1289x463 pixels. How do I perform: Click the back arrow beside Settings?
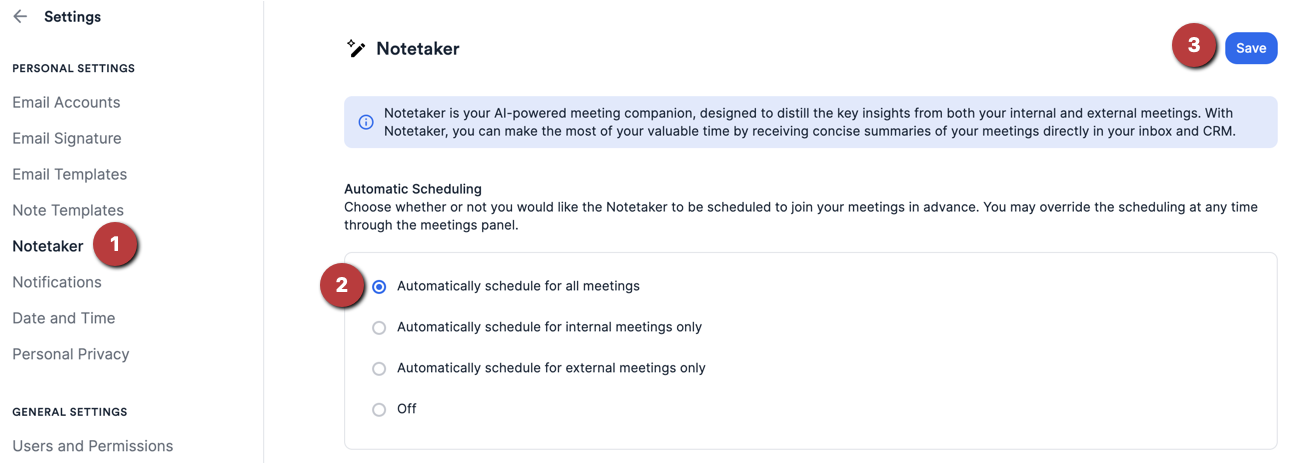point(20,17)
